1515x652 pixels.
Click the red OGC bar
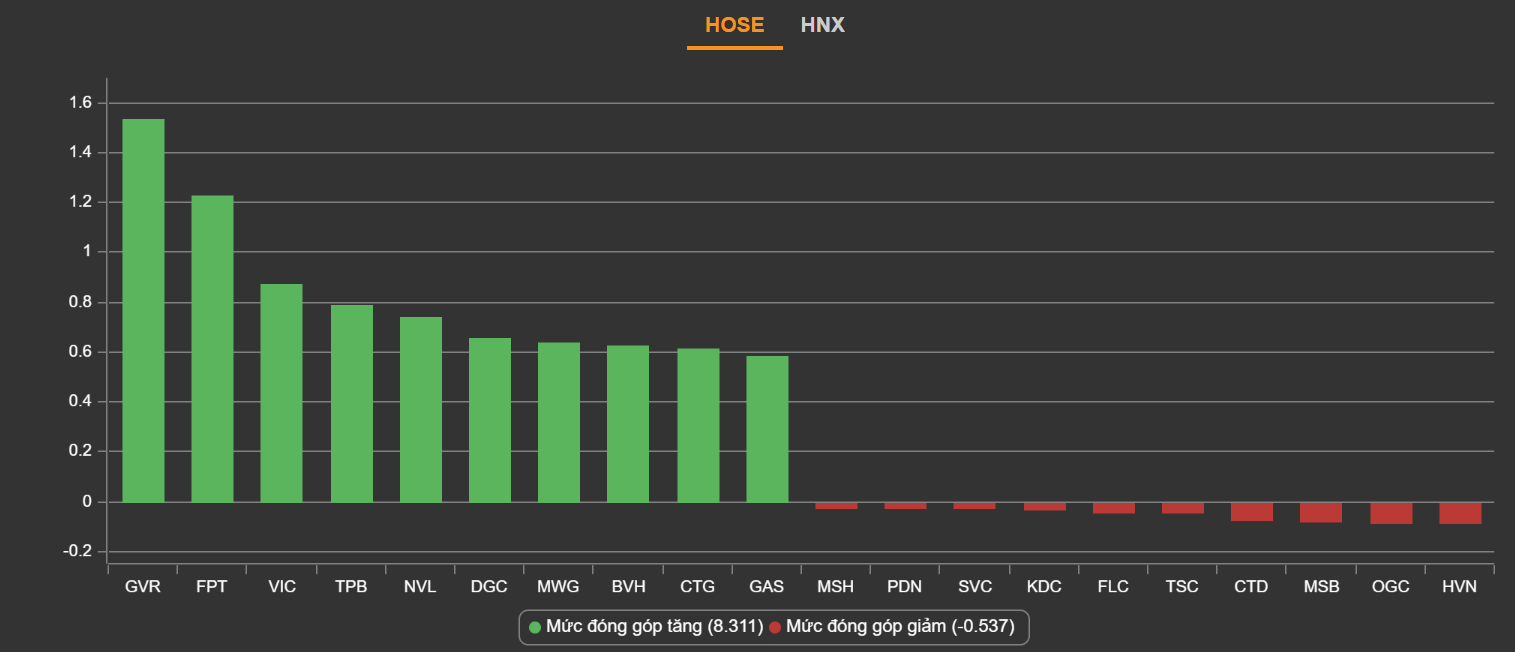coord(1391,513)
